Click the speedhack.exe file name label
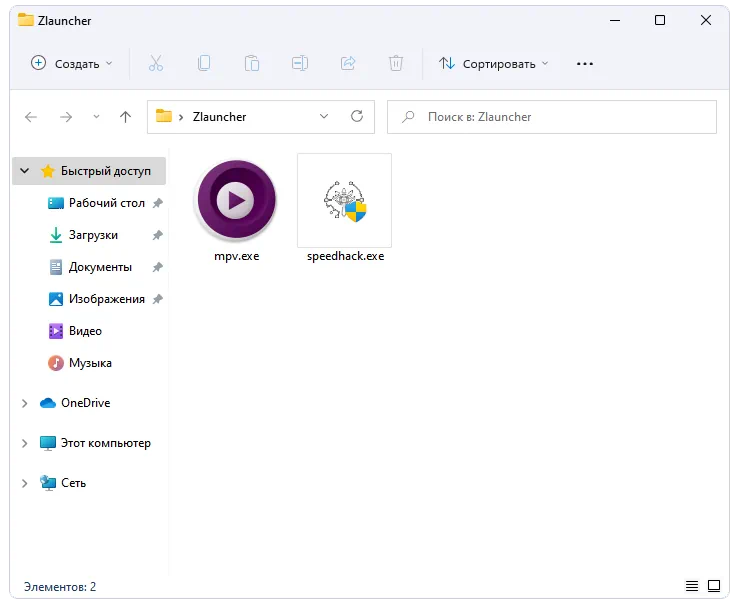Viewport: 738px width, 606px height. tap(345, 256)
